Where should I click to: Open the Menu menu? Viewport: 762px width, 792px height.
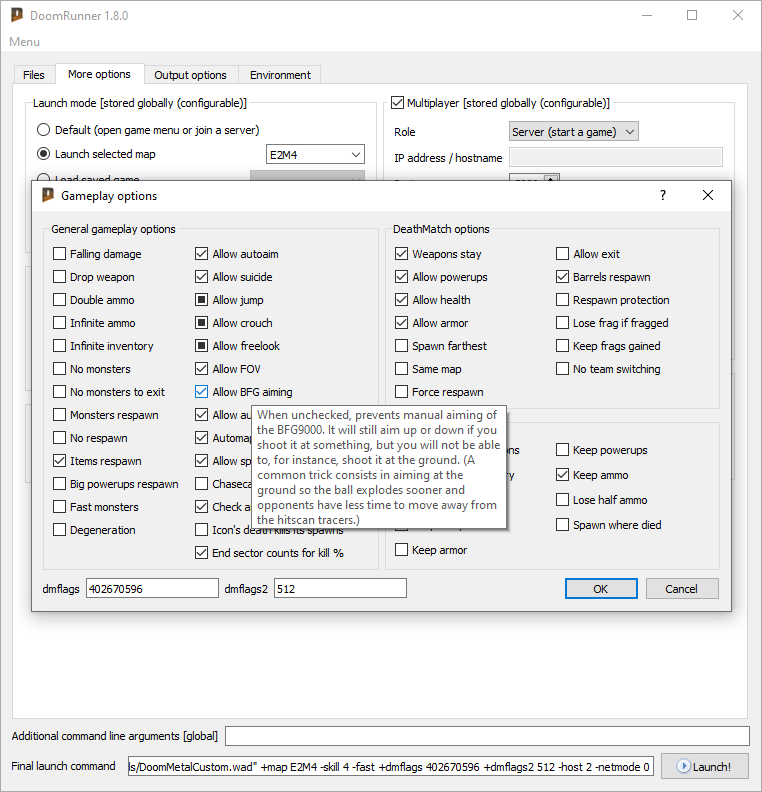tap(24, 42)
